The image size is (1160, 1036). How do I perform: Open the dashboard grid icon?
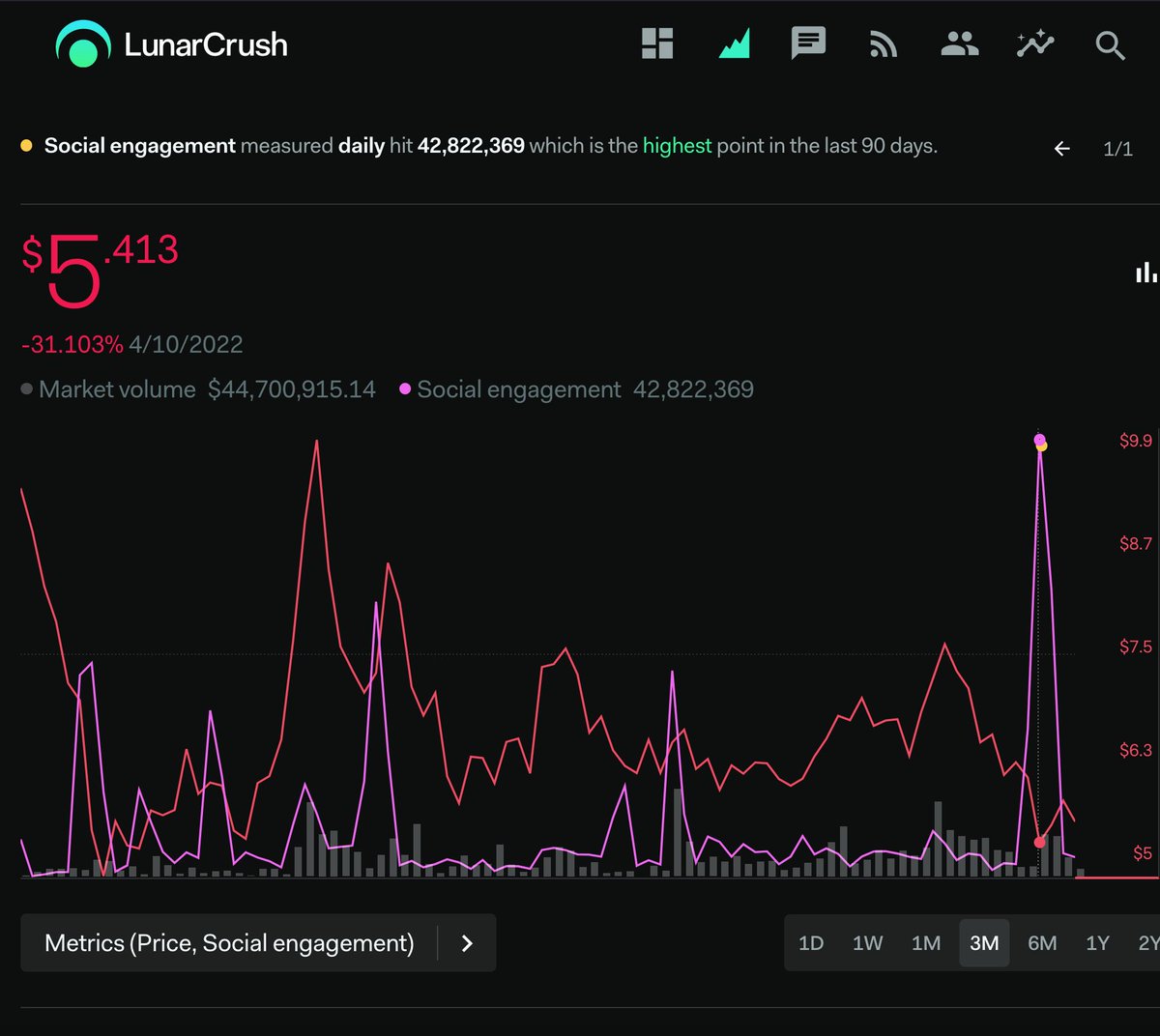point(656,43)
